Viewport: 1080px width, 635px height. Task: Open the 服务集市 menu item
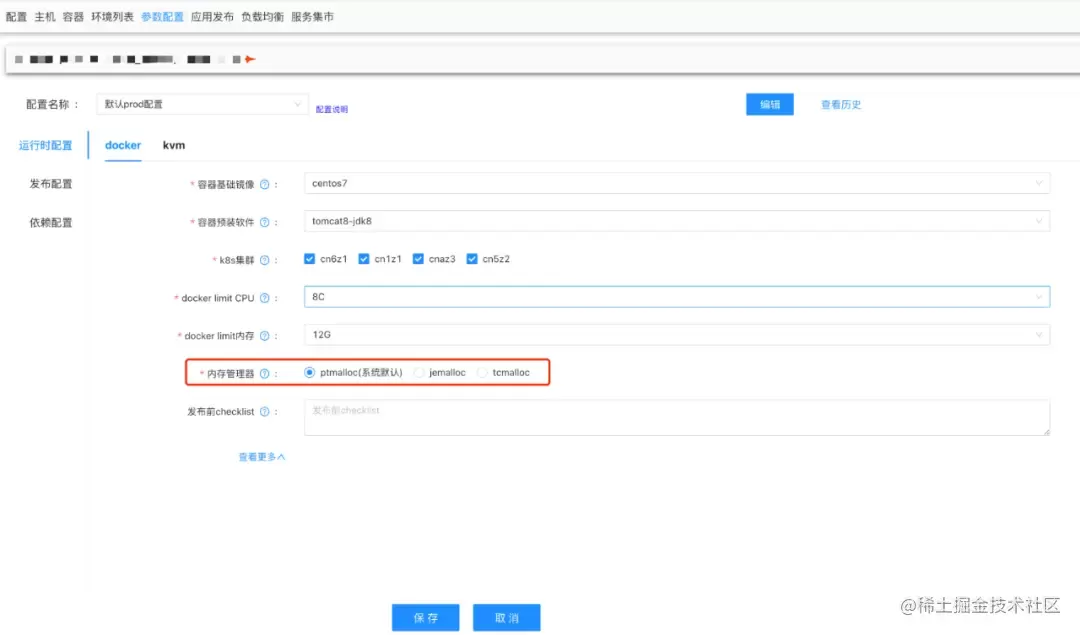[313, 17]
